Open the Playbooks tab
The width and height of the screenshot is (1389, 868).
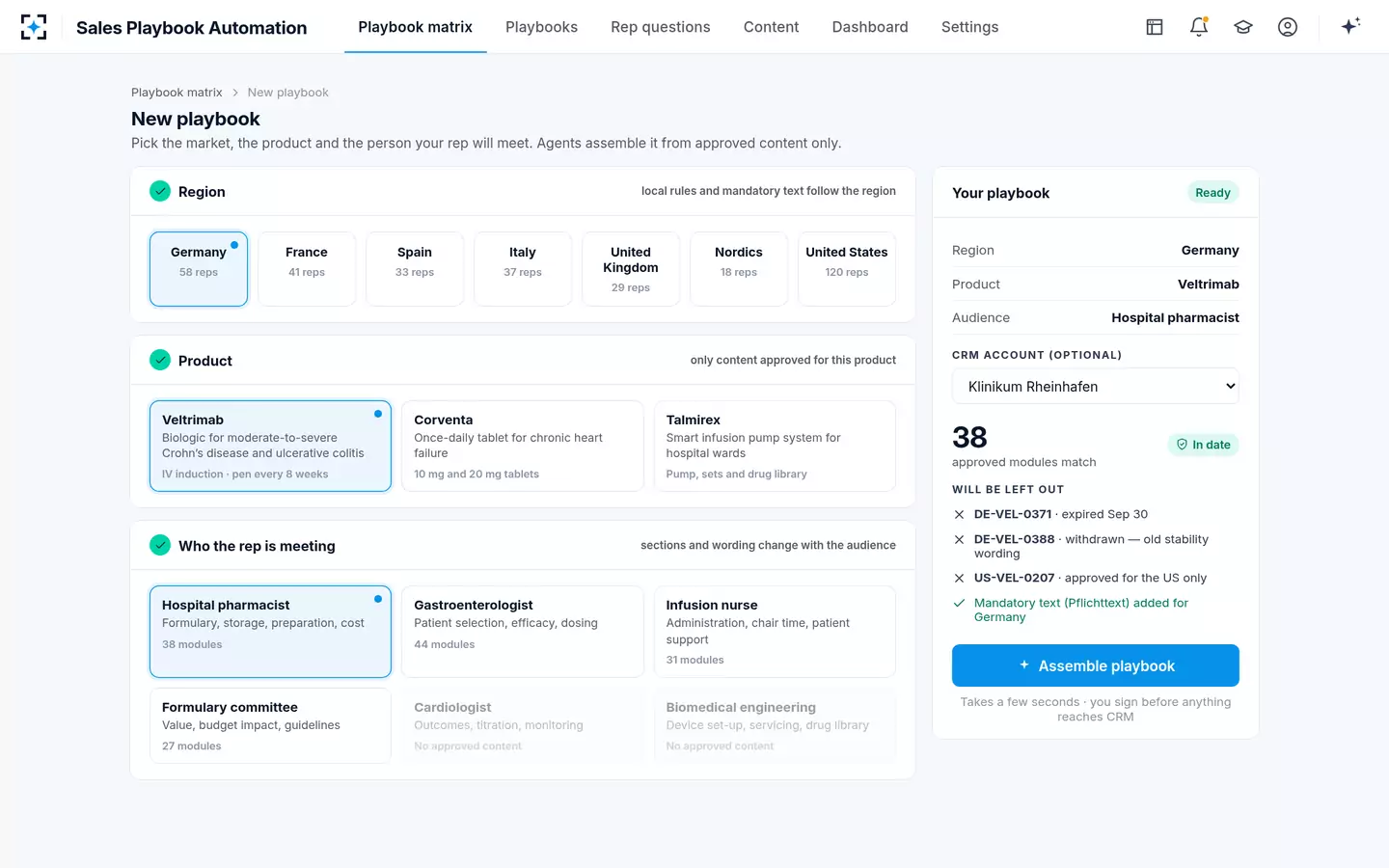pos(541,27)
